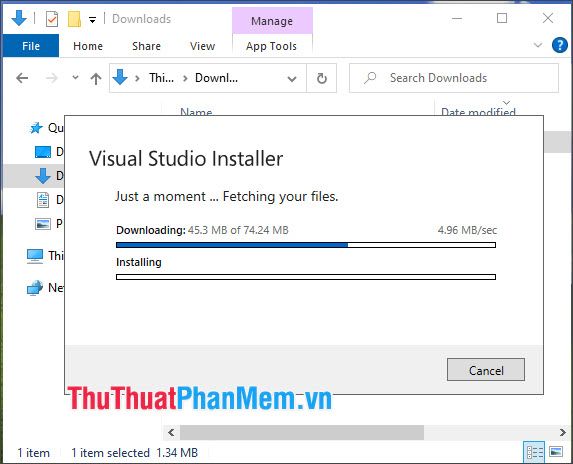Open Explorer Help question mark icon
Image resolution: width=573 pixels, height=464 pixels.
[x=559, y=45]
